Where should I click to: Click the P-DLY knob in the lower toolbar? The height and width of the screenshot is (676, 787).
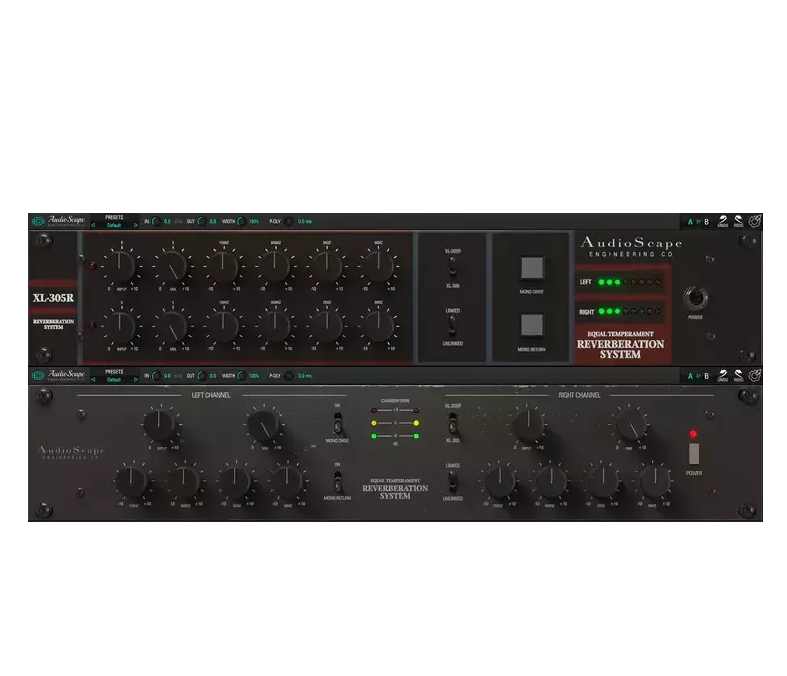coord(289,376)
